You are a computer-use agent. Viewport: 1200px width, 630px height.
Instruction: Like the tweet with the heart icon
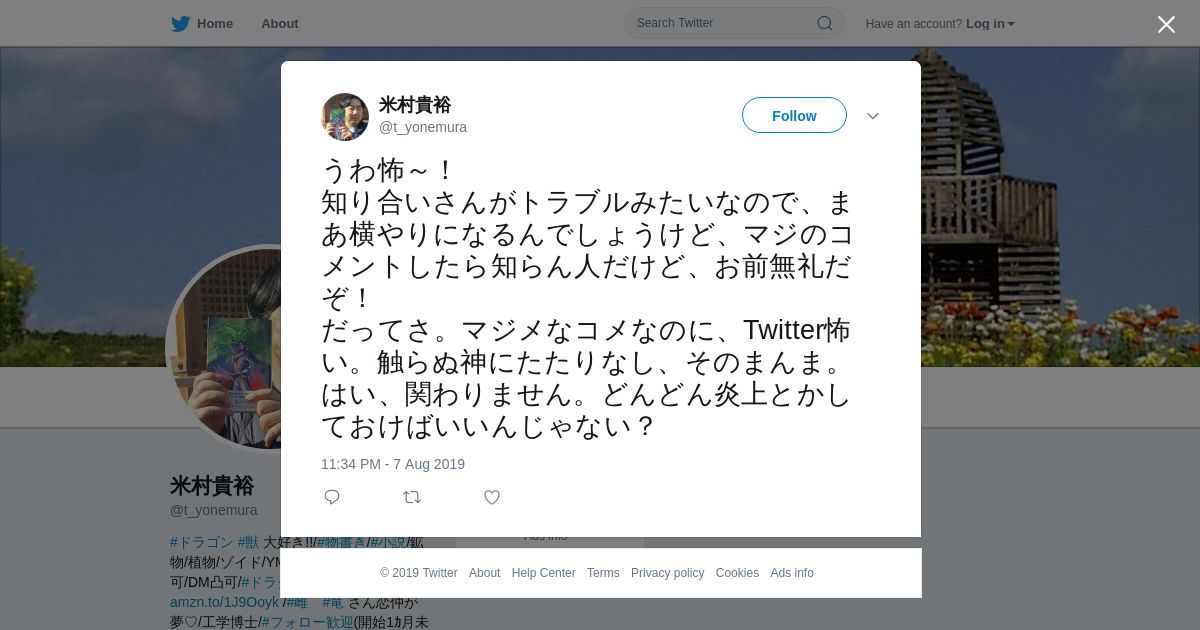[492, 497]
